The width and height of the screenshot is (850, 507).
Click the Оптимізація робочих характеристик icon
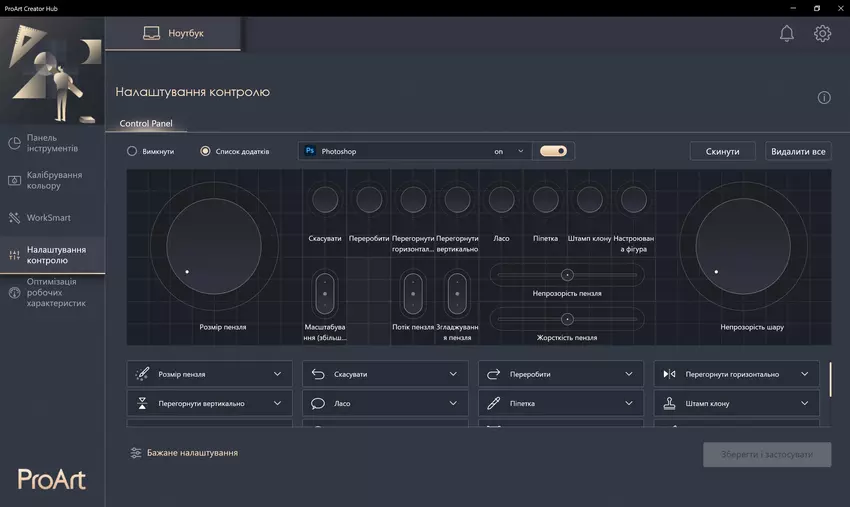14,294
